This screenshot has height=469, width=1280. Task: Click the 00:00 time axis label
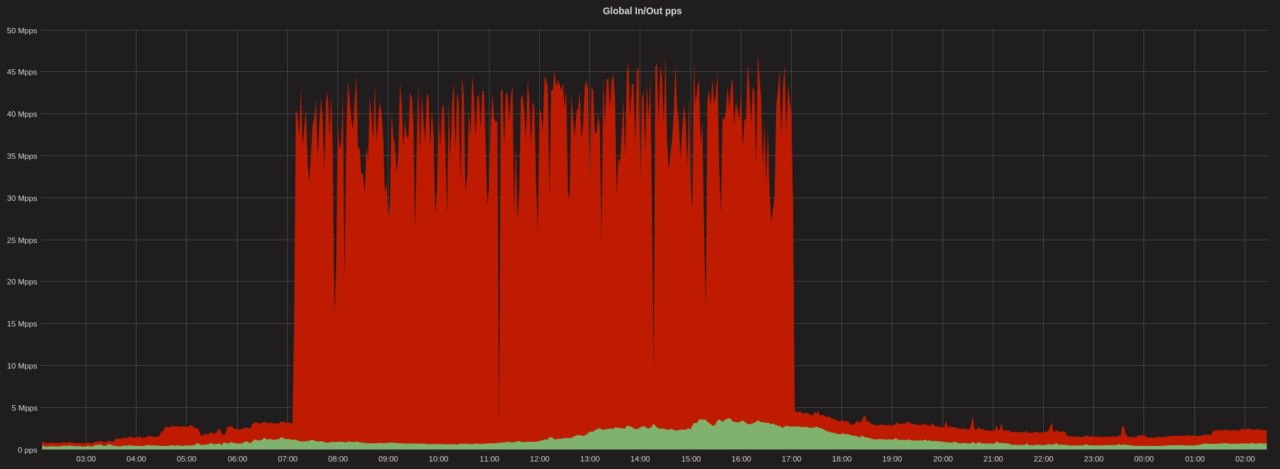1144,460
